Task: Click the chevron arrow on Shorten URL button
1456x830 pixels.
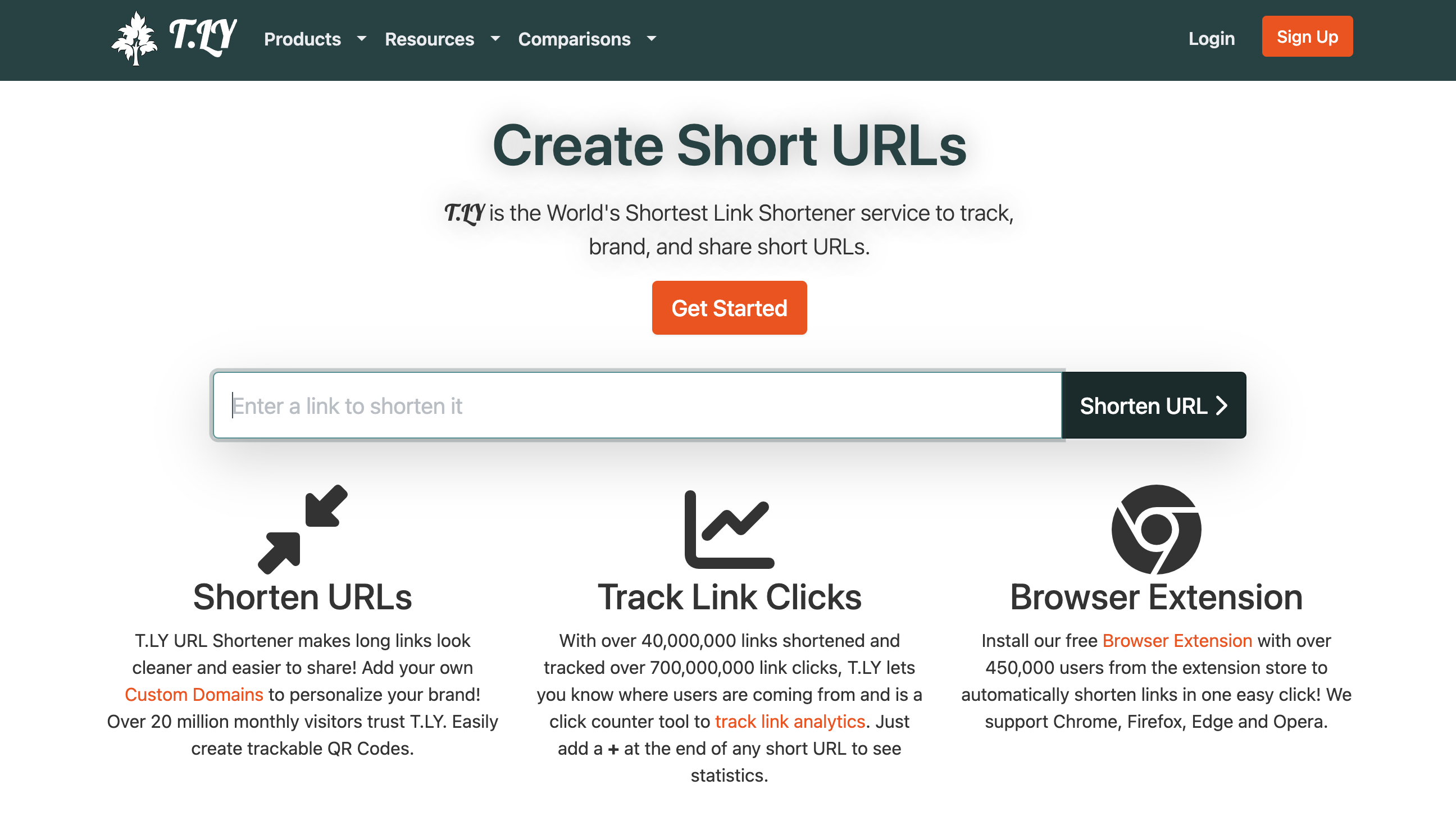Action: 1222,406
